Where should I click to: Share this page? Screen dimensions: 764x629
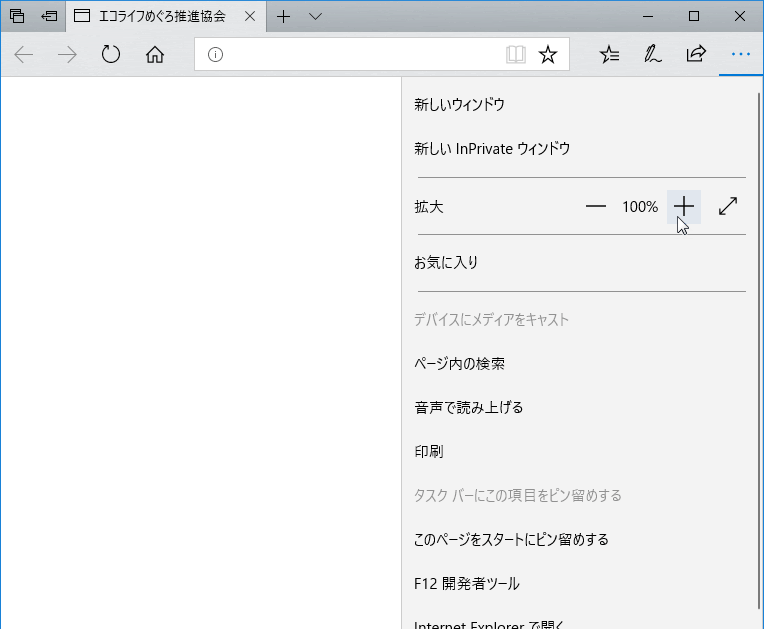(x=696, y=54)
